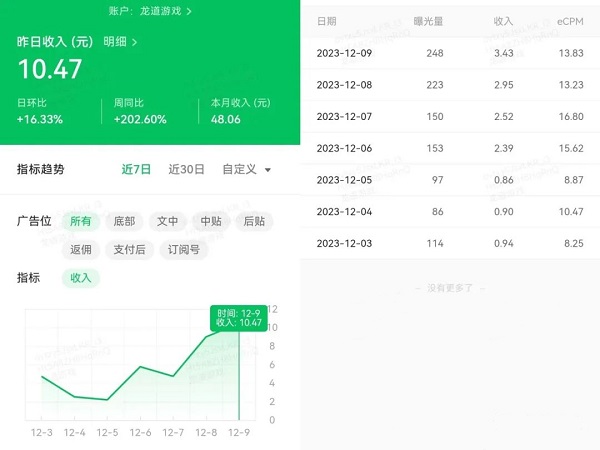600x450 pixels.
Task: Open 明细 details for yesterday's income
Action: click(x=121, y=42)
